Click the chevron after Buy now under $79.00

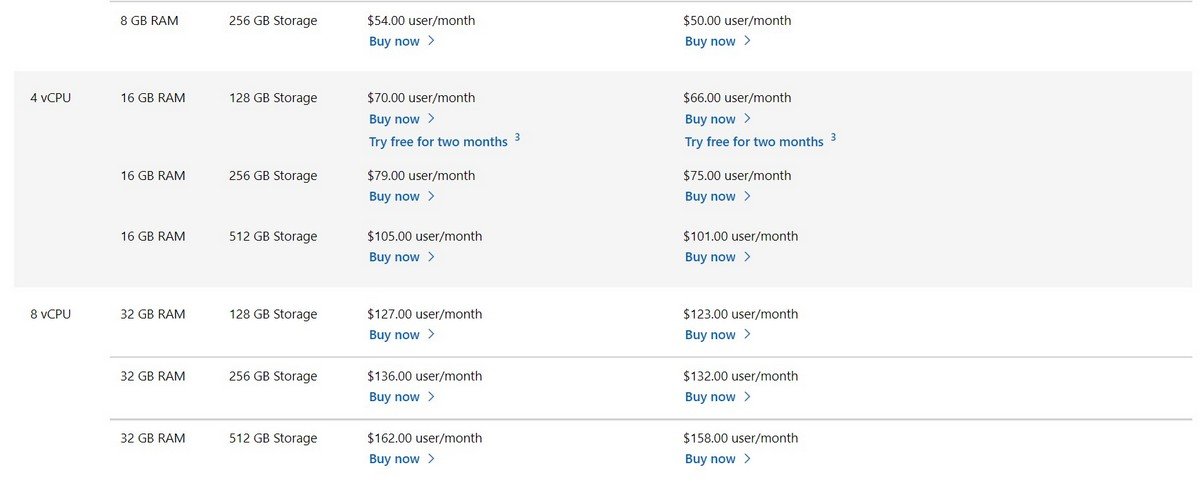pos(431,196)
